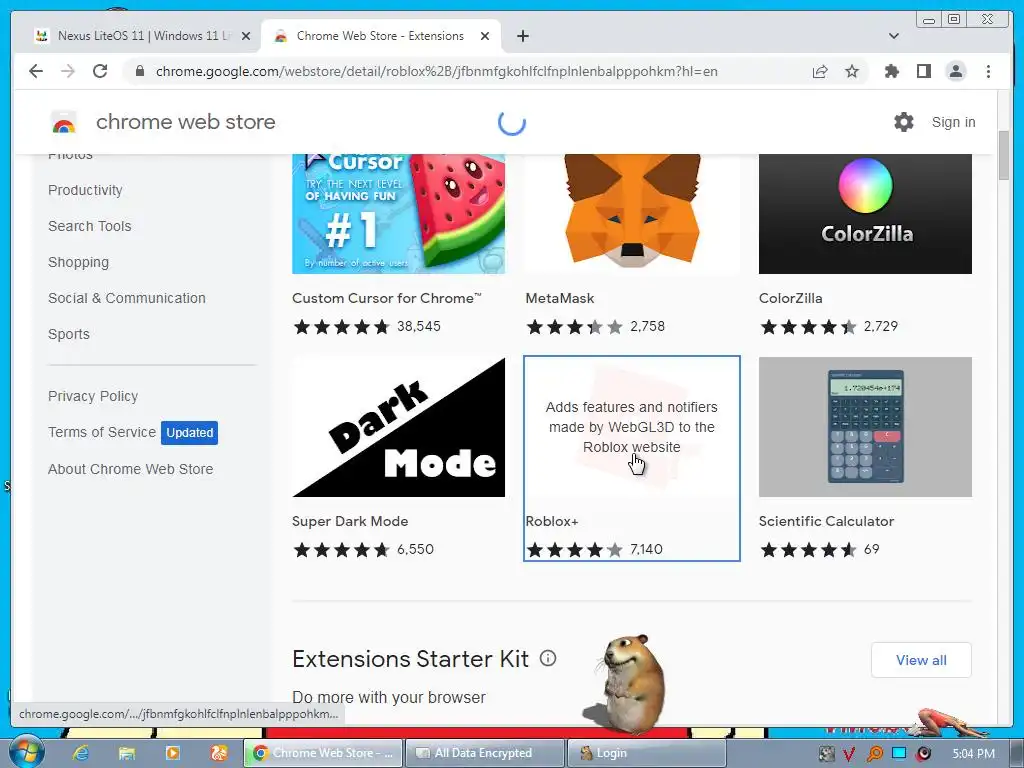The width and height of the screenshot is (1024, 768).
Task: Close the Chrome Web Store tab
Action: coord(485,36)
